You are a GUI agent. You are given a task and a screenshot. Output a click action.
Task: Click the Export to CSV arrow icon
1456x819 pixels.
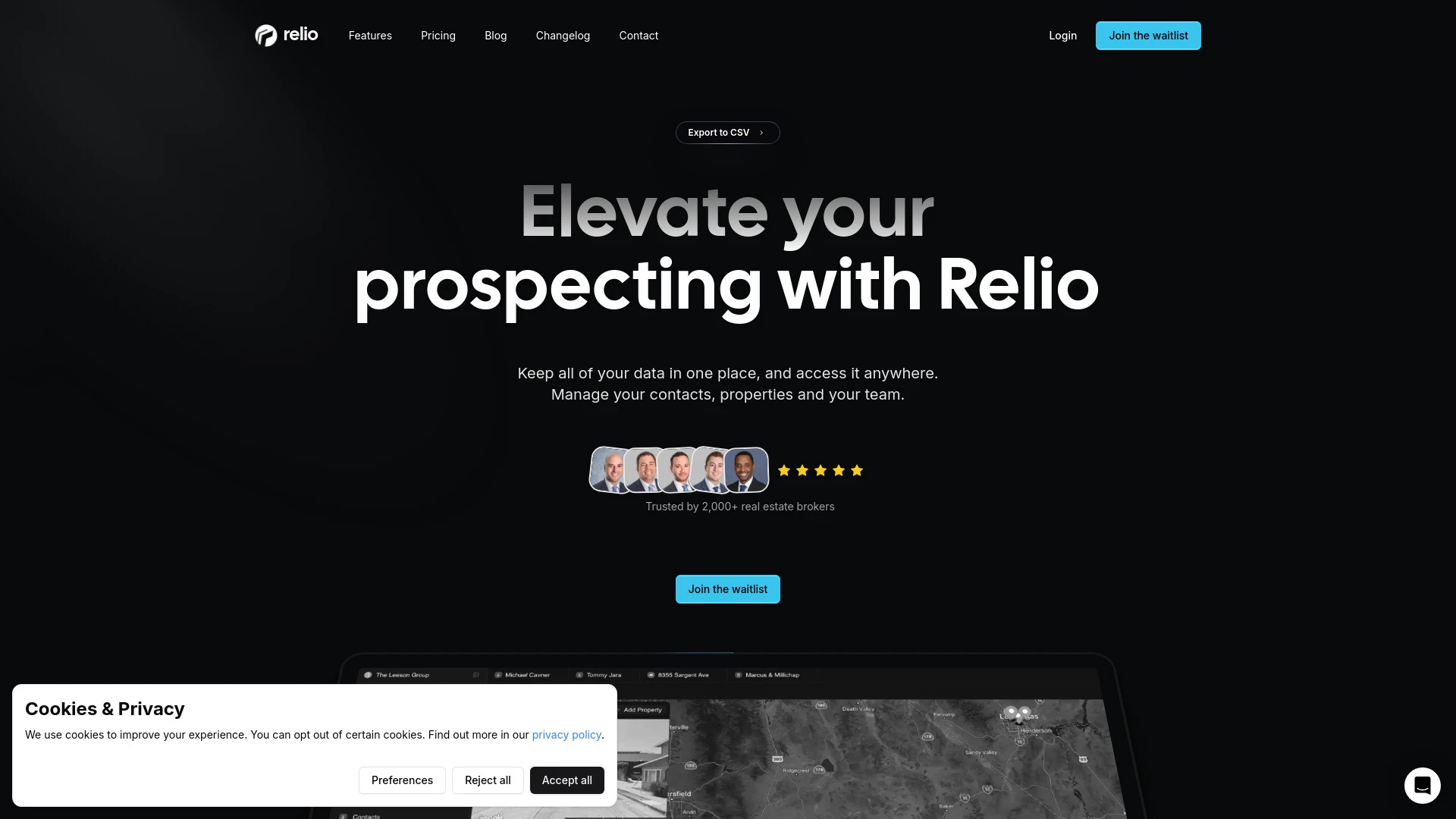pyautogui.click(x=762, y=132)
